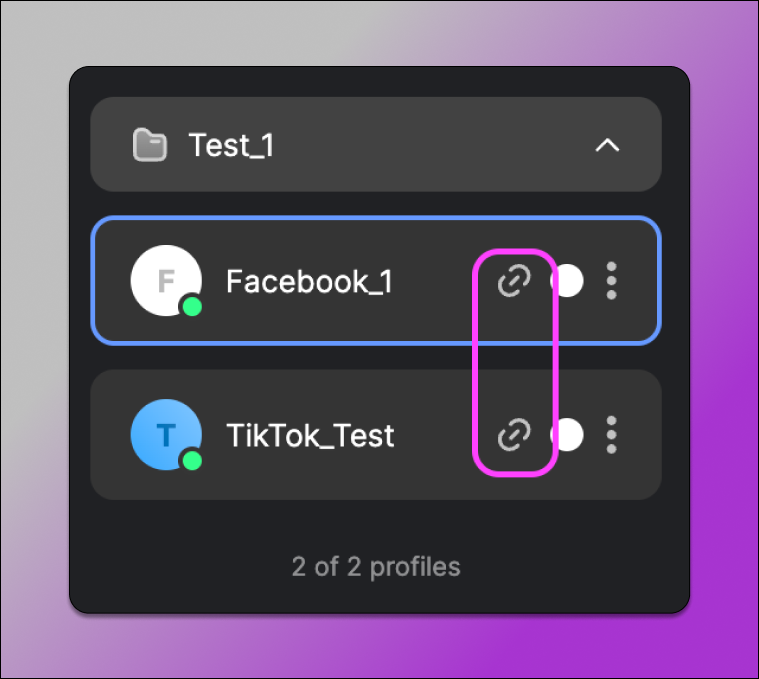The height and width of the screenshot is (679, 759).
Task: Select the TikTok_Test profile name
Action: 310,436
